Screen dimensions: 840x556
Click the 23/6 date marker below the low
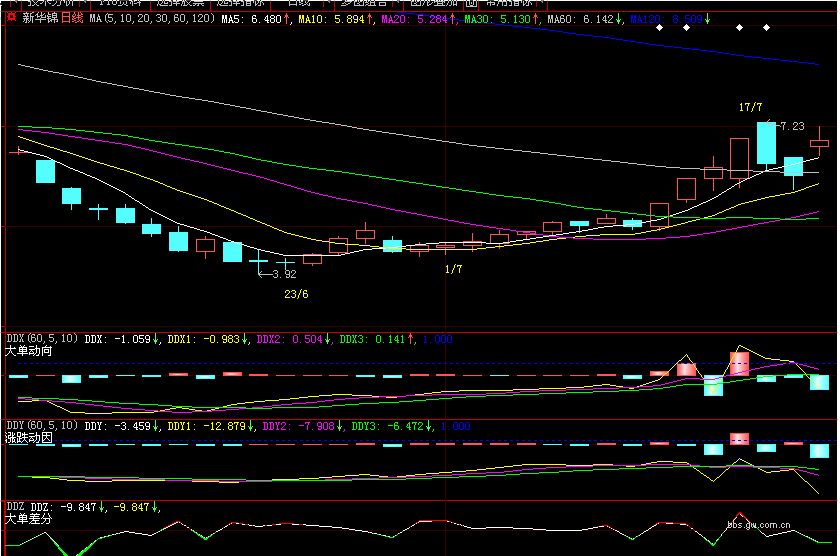296,294
